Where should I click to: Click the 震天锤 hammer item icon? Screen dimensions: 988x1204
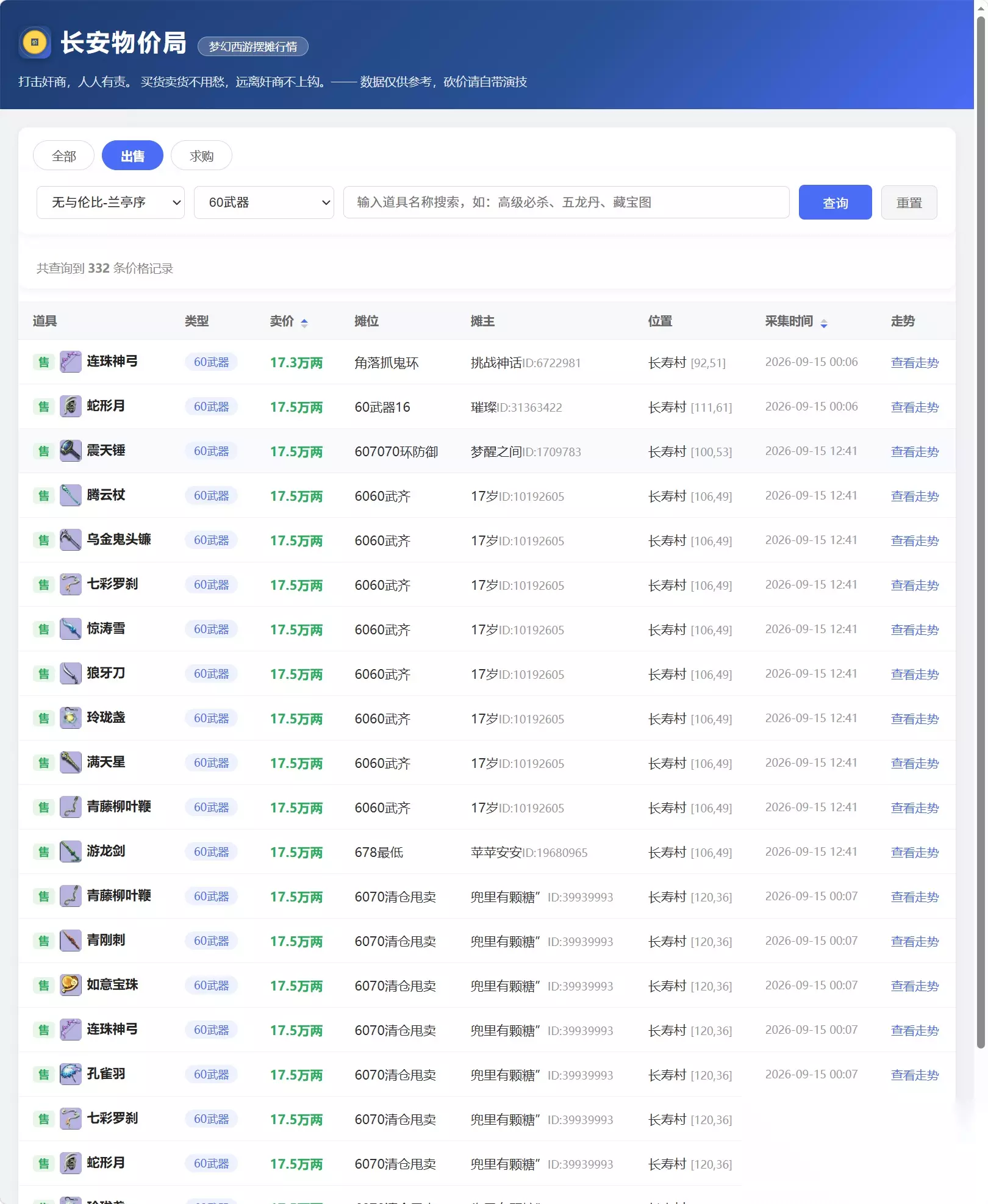[70, 451]
